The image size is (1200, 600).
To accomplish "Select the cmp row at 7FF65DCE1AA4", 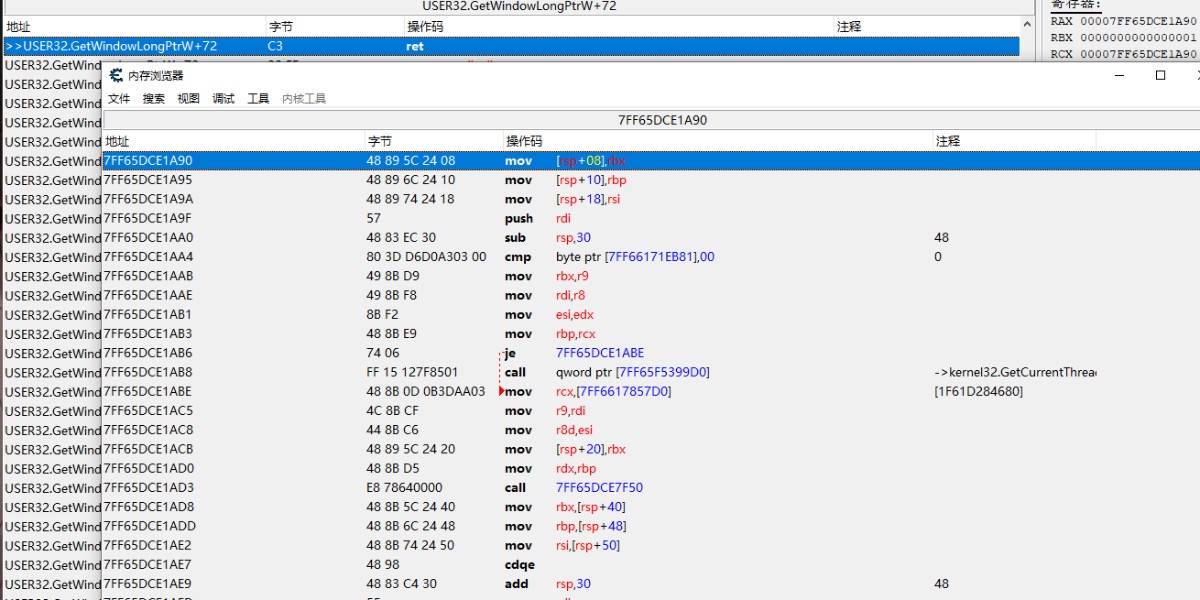I will tap(652, 257).
